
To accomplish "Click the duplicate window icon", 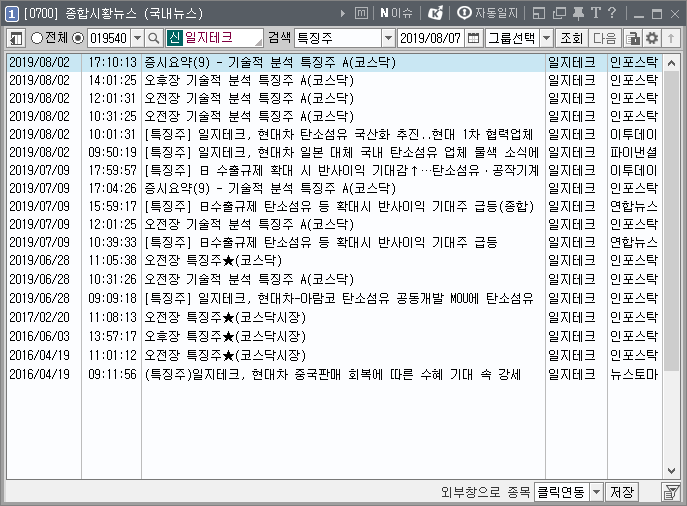I will pyautogui.click(x=559, y=14).
